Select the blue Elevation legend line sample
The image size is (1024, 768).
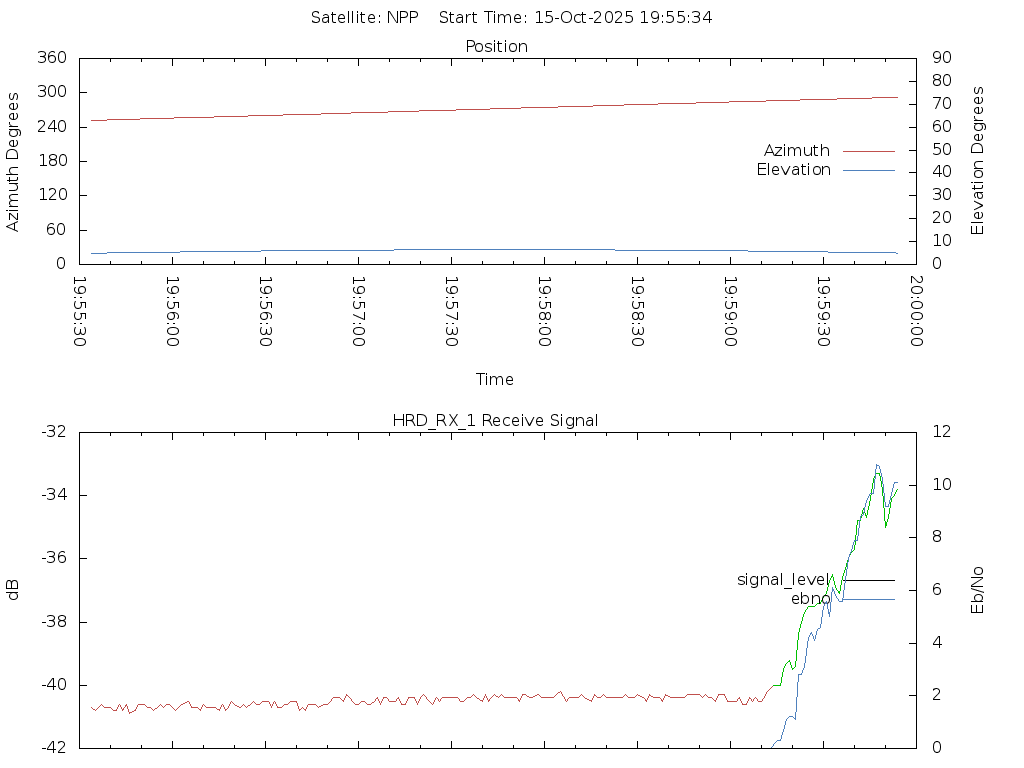868,171
